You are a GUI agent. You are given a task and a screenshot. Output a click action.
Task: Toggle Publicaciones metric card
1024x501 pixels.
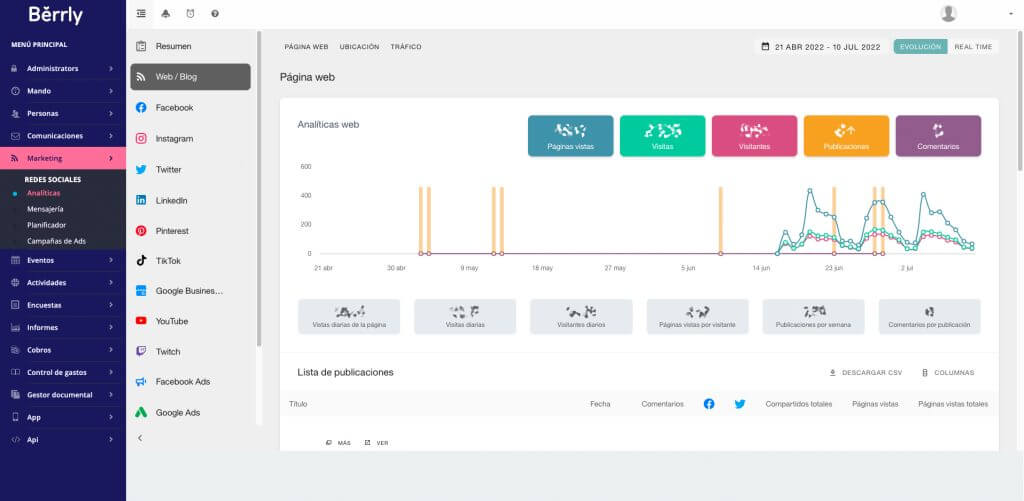pyautogui.click(x=846, y=136)
